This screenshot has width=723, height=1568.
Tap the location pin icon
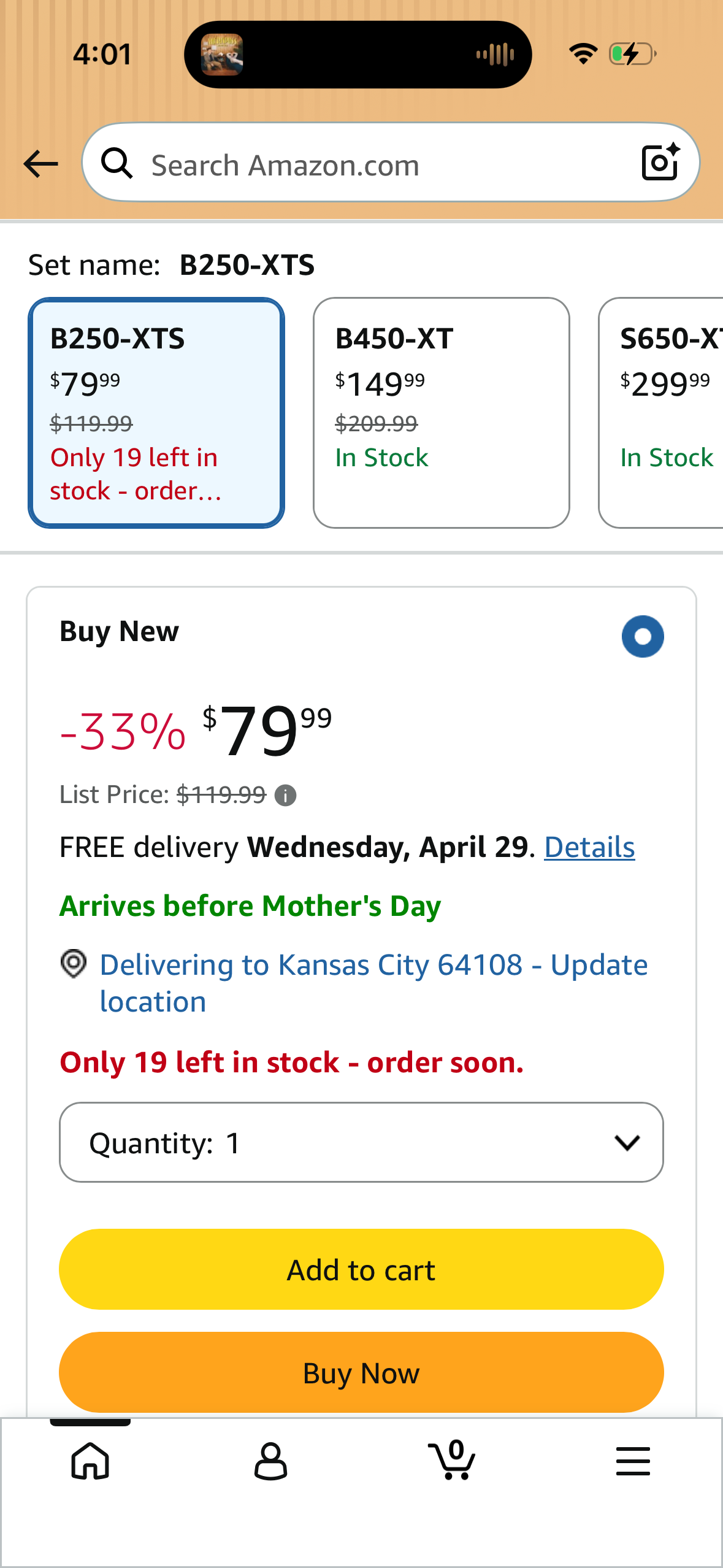[74, 964]
